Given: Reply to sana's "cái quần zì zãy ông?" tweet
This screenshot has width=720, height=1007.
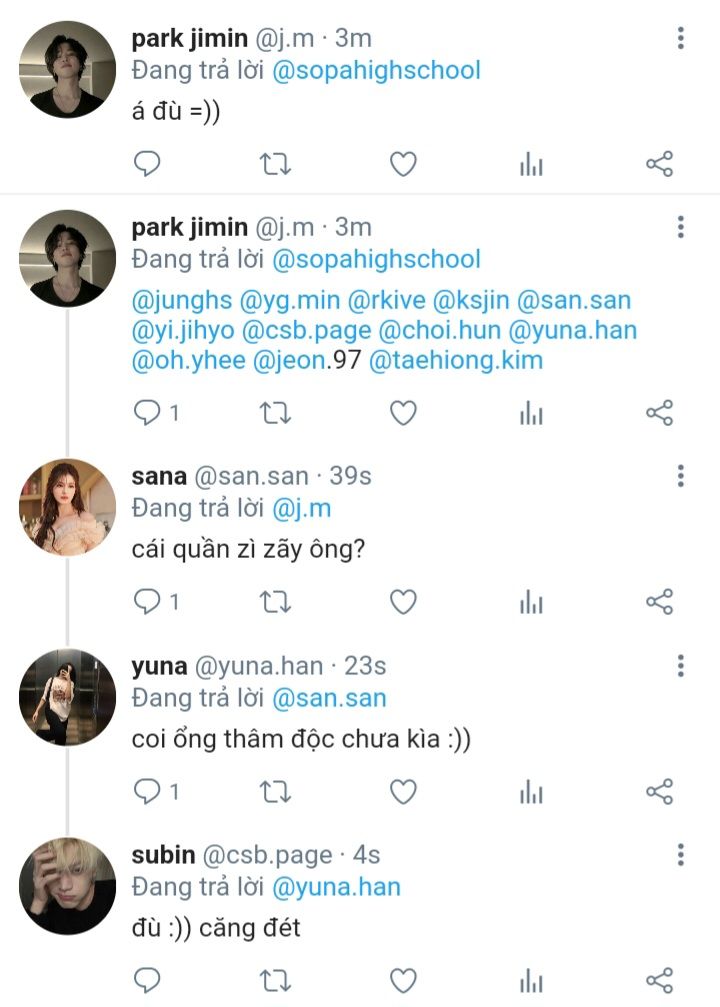Looking at the screenshot, I should click(147, 601).
